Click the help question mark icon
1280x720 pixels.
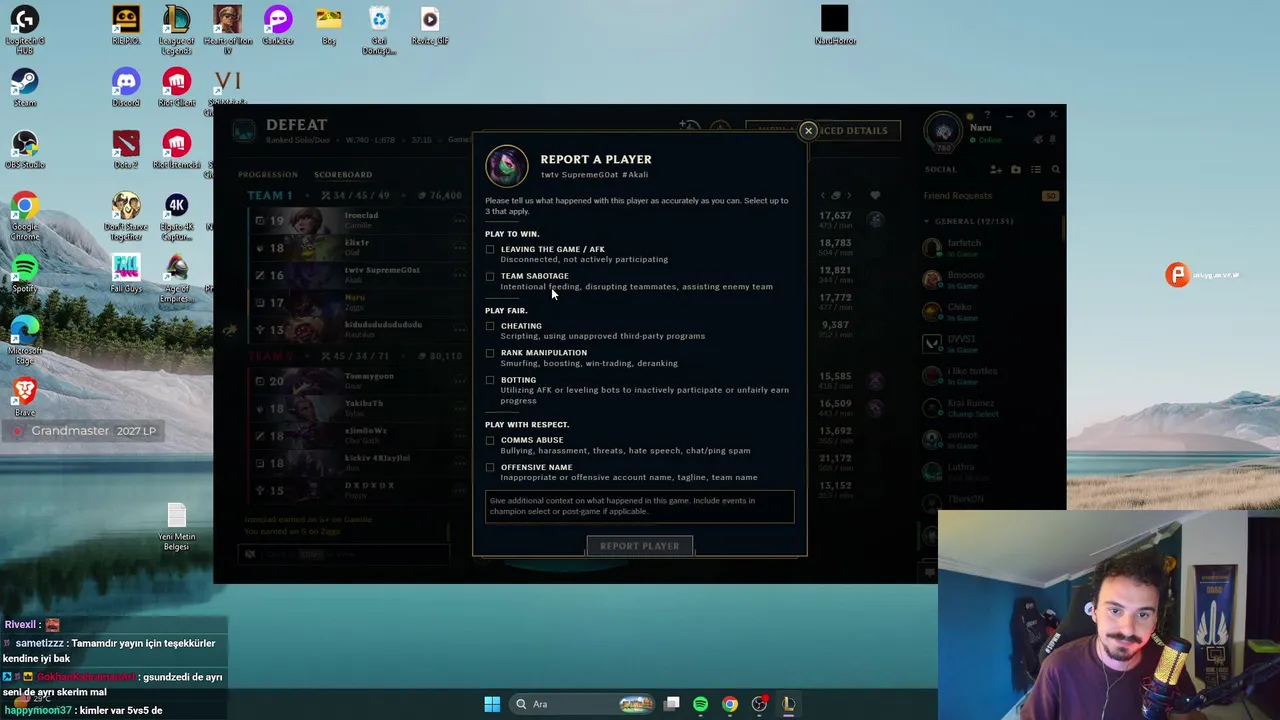tap(987, 114)
